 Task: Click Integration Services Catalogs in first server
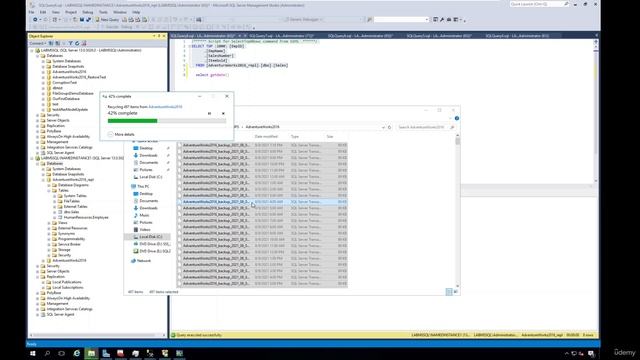coord(69,147)
